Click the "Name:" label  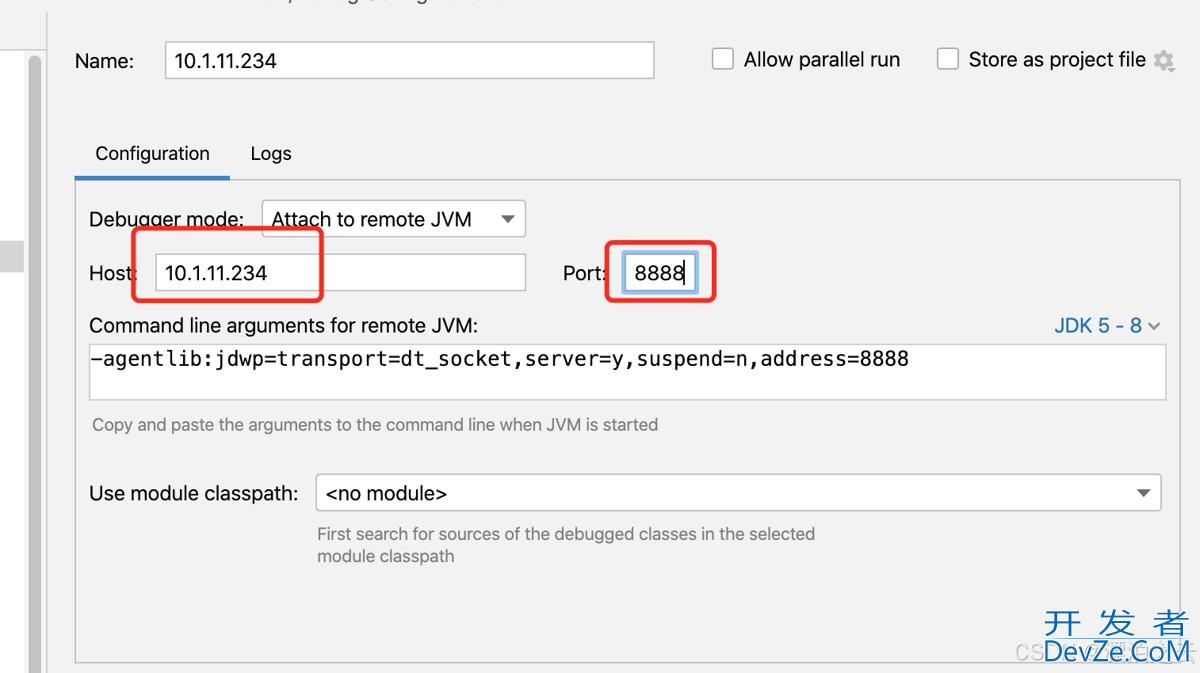104,61
